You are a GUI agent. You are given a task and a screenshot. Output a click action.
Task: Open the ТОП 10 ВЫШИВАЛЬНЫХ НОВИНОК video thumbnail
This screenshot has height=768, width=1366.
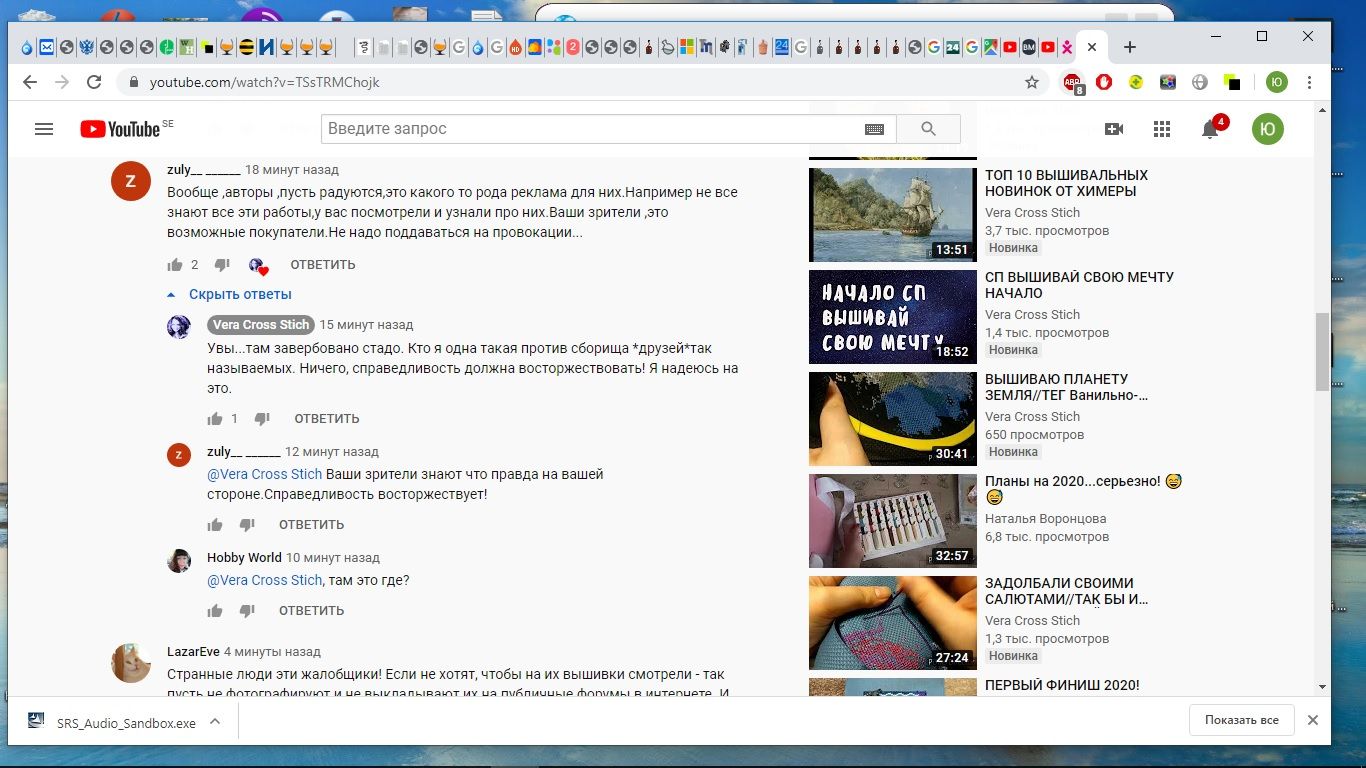892,214
